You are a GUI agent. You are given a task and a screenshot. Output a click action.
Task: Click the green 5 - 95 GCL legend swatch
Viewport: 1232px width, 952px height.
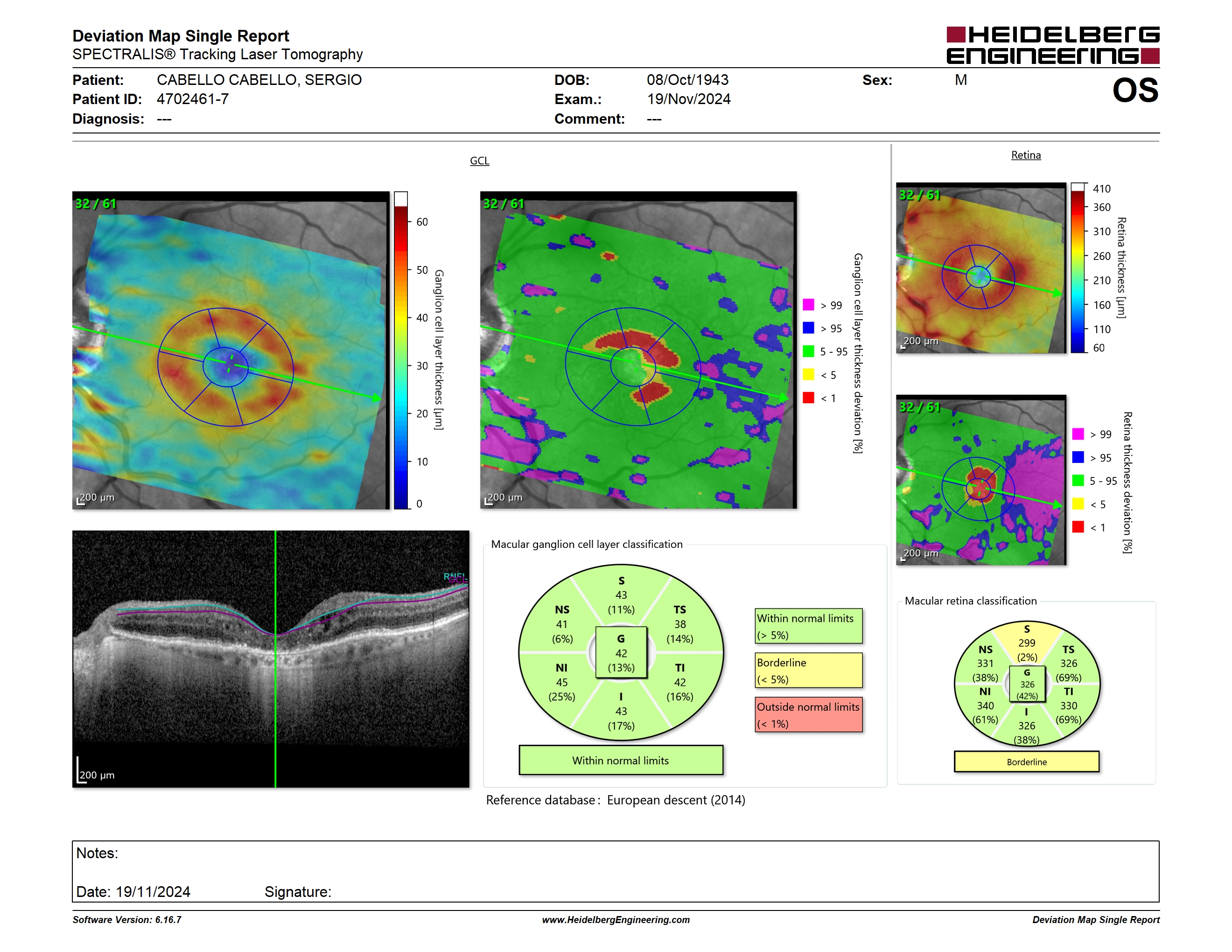click(x=808, y=351)
